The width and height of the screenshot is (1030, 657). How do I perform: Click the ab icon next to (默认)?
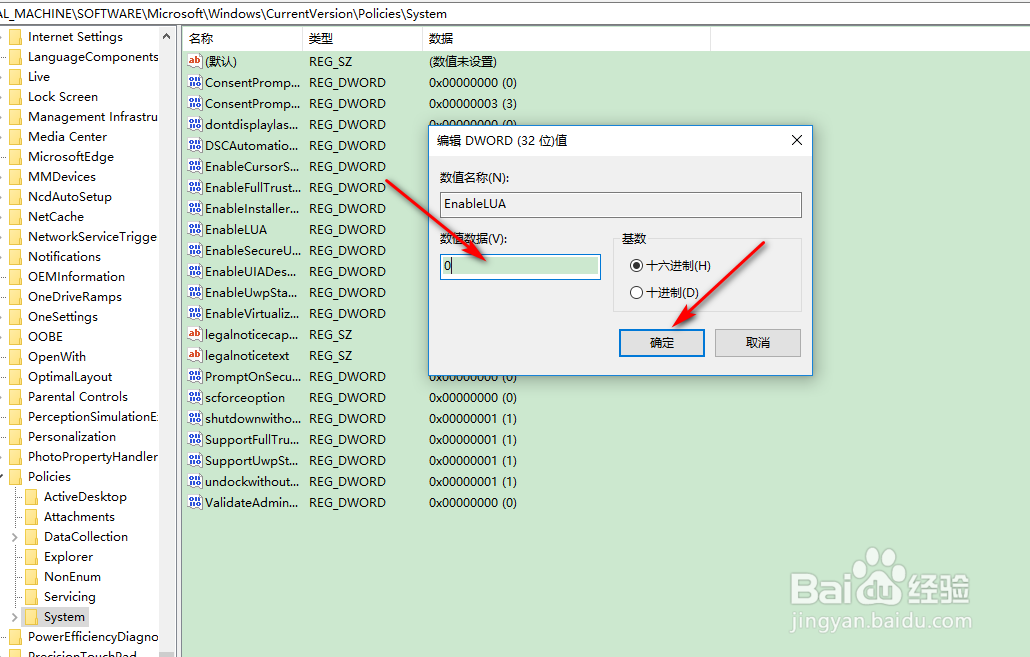click(x=194, y=61)
